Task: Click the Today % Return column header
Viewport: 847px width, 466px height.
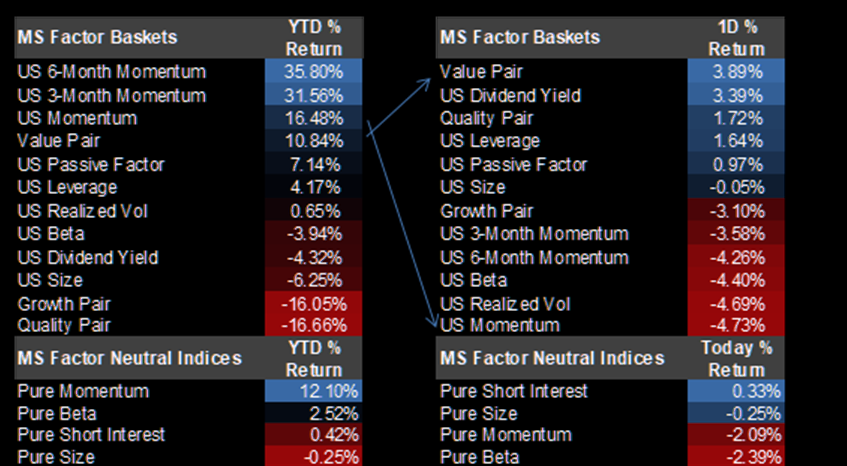Action: [736, 357]
